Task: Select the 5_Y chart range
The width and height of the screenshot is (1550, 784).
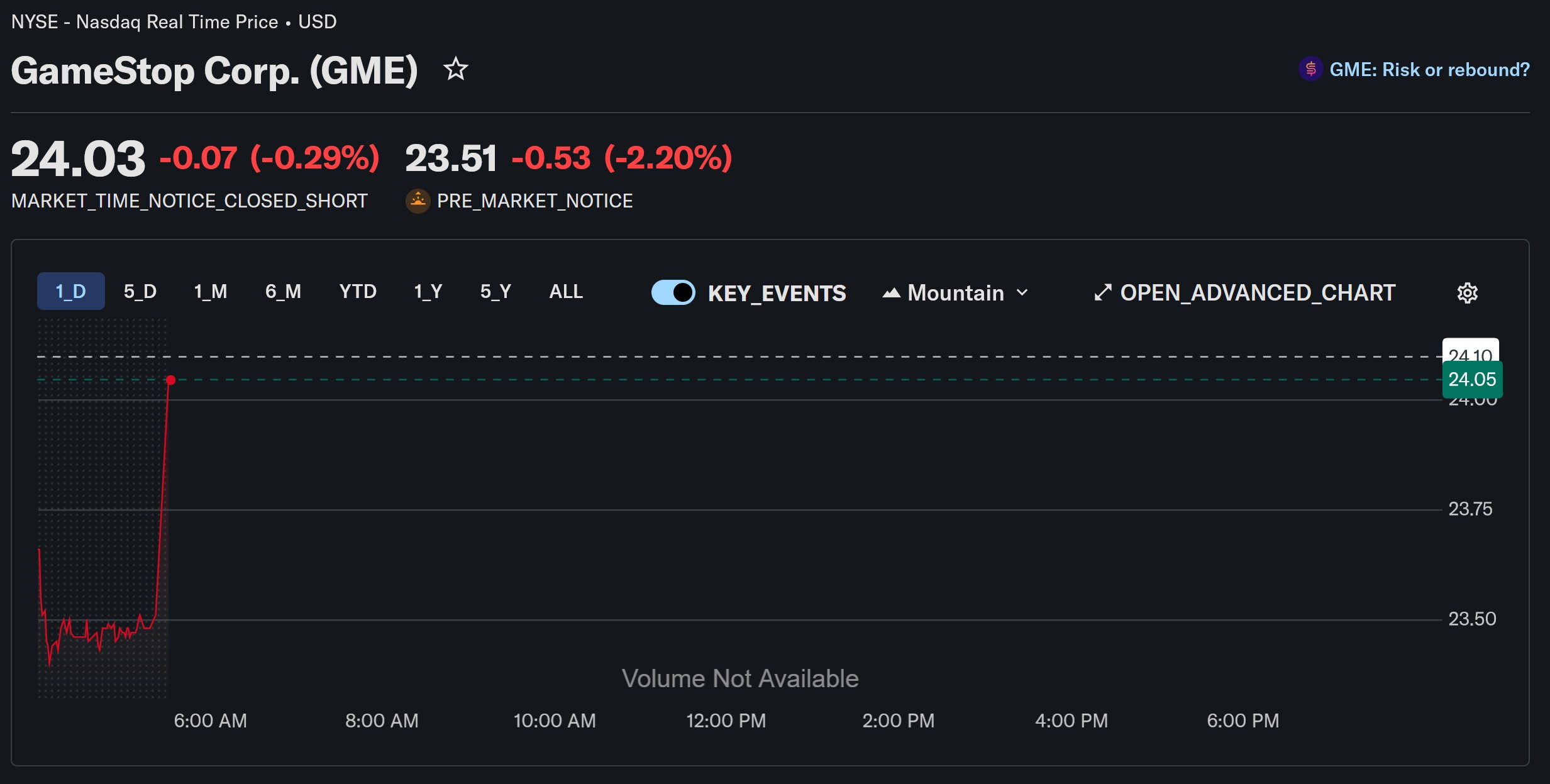Action: [x=495, y=292]
